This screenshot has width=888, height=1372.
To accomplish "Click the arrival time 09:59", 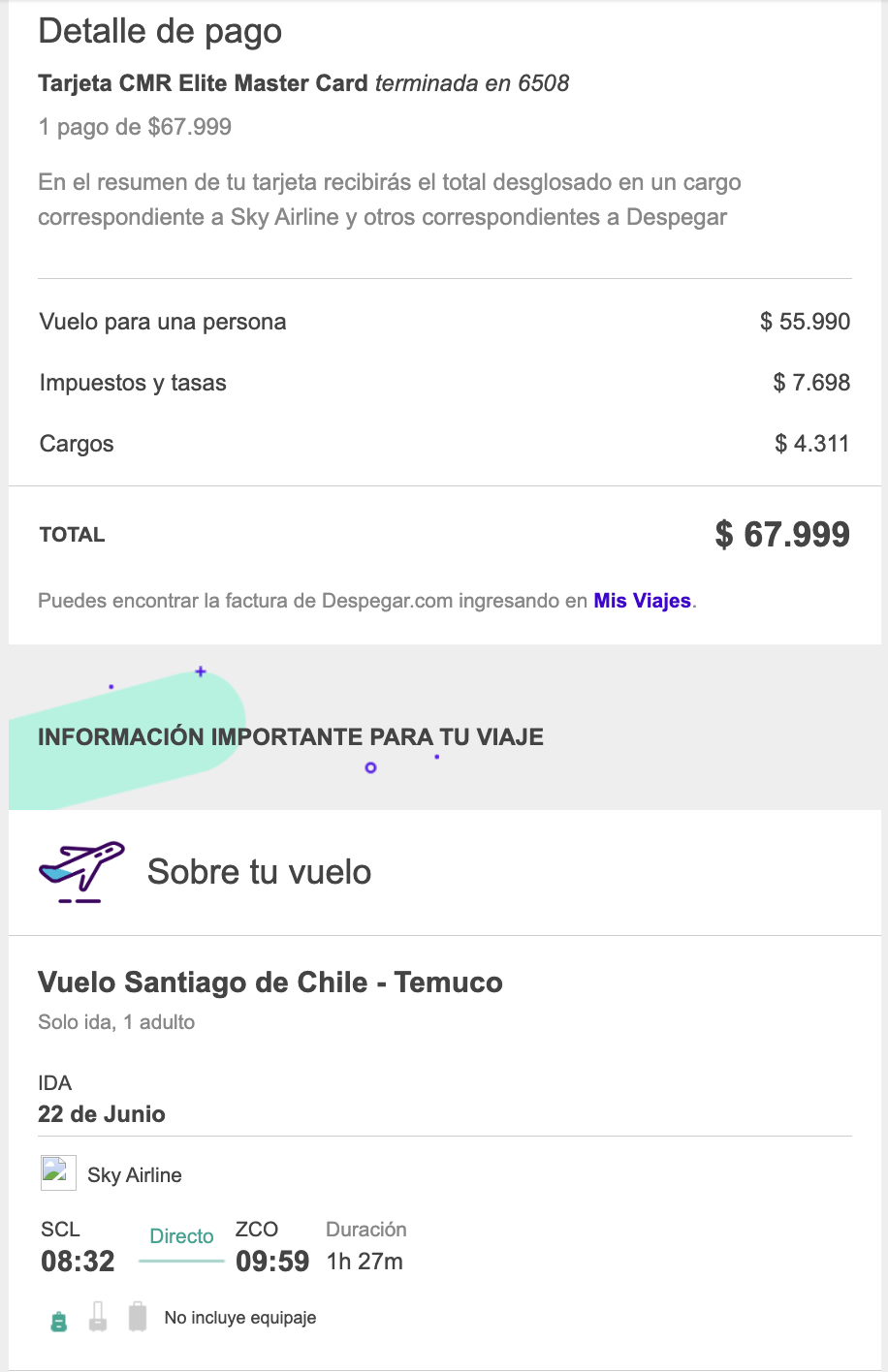I will tap(272, 1261).
